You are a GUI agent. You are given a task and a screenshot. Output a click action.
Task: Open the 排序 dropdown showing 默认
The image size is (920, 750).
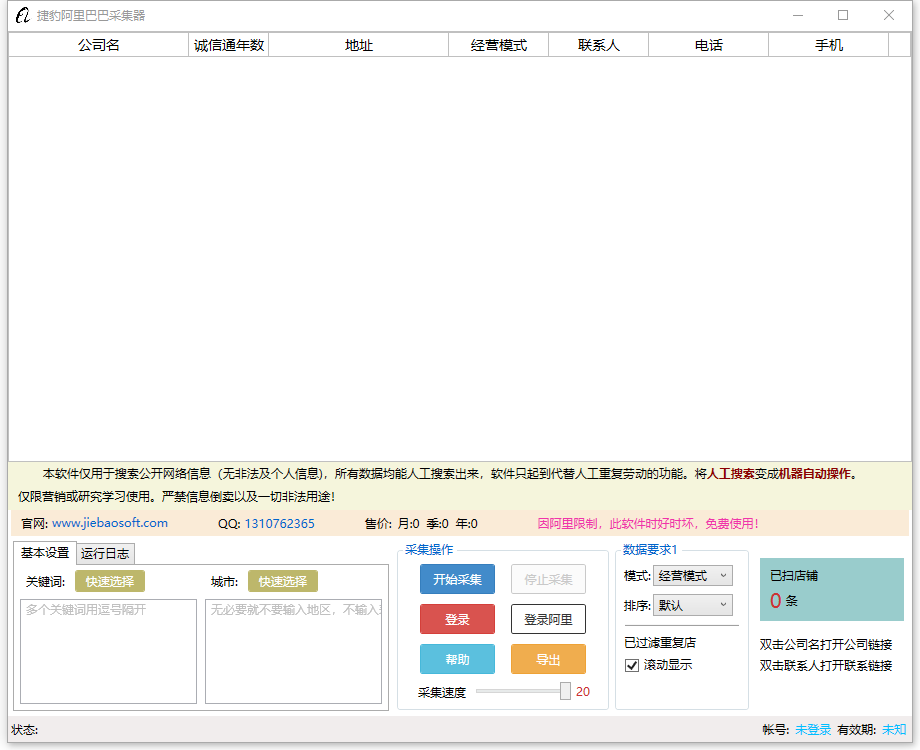pyautogui.click(x=693, y=605)
